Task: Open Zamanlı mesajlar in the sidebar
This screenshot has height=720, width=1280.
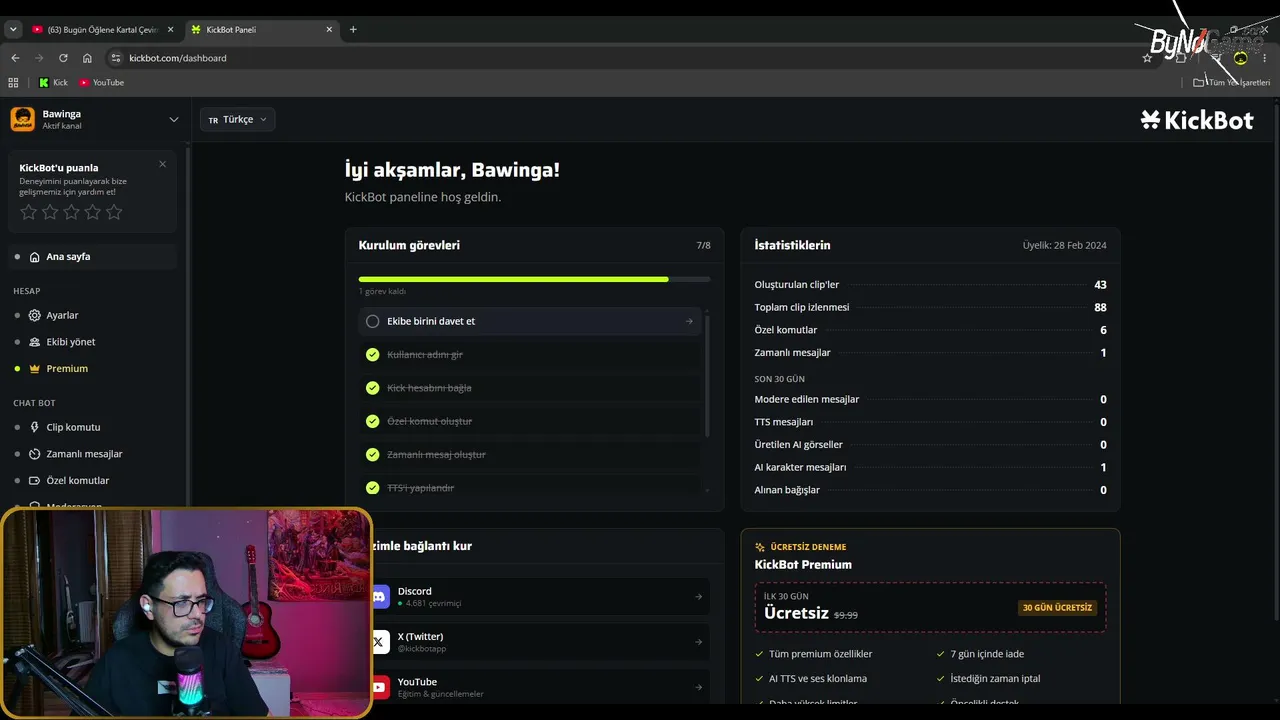Action: click(93, 454)
